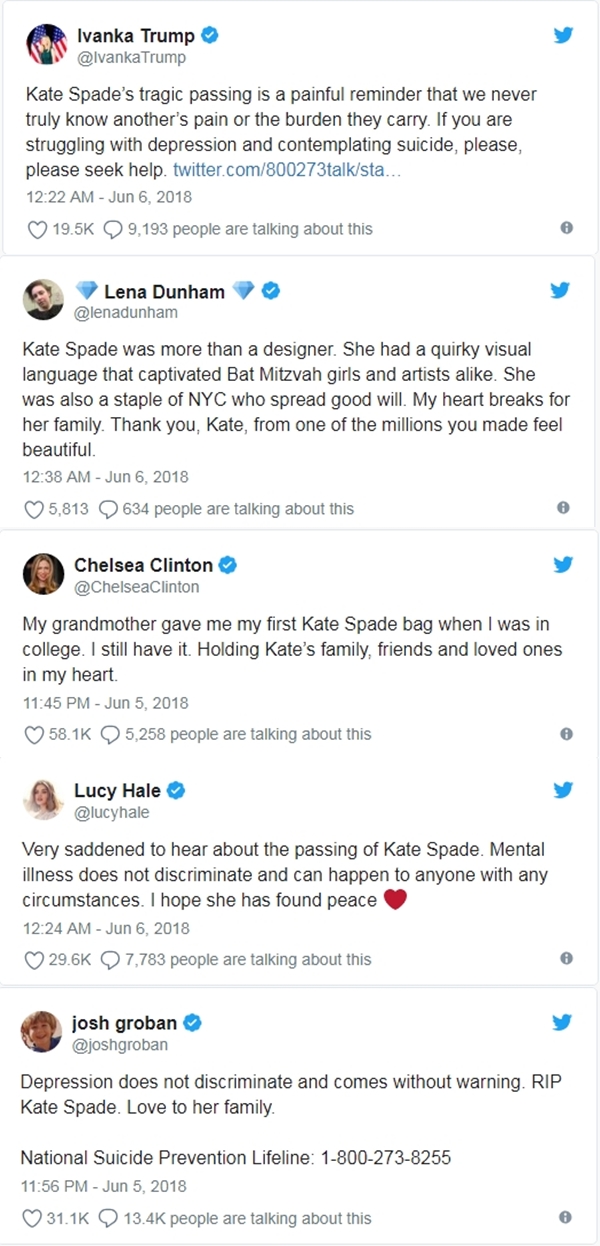The width and height of the screenshot is (600, 1246).
Task: Click the info icon on Chelsea Clinton's tweet
Action: (566, 733)
